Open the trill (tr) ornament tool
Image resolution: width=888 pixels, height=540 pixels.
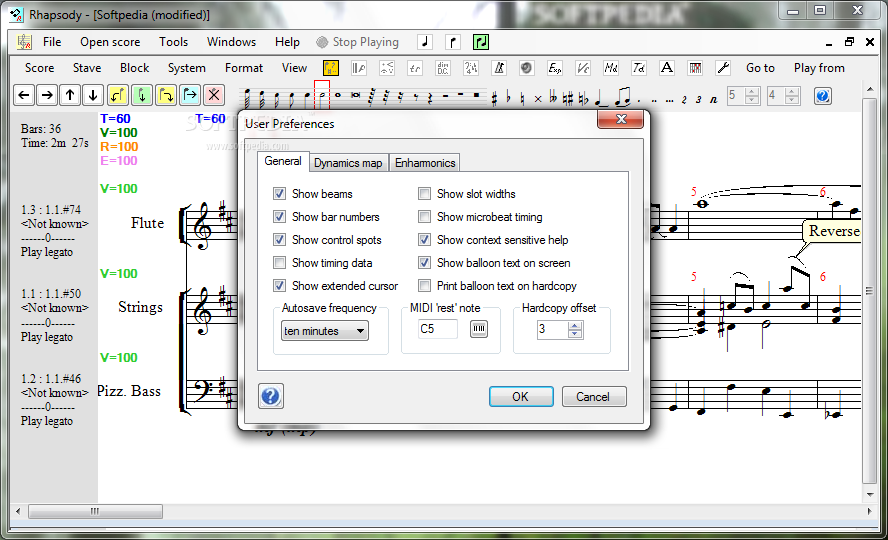click(415, 68)
